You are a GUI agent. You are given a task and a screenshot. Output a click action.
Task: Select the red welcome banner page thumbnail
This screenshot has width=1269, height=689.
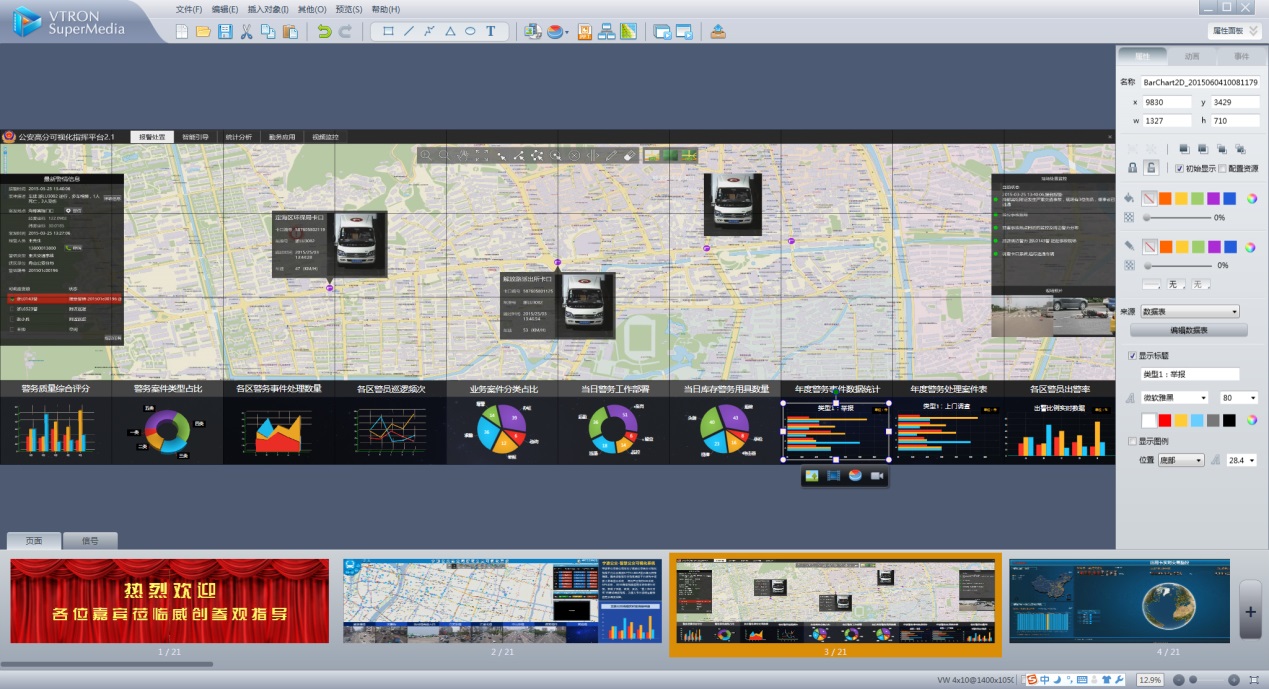(169, 600)
